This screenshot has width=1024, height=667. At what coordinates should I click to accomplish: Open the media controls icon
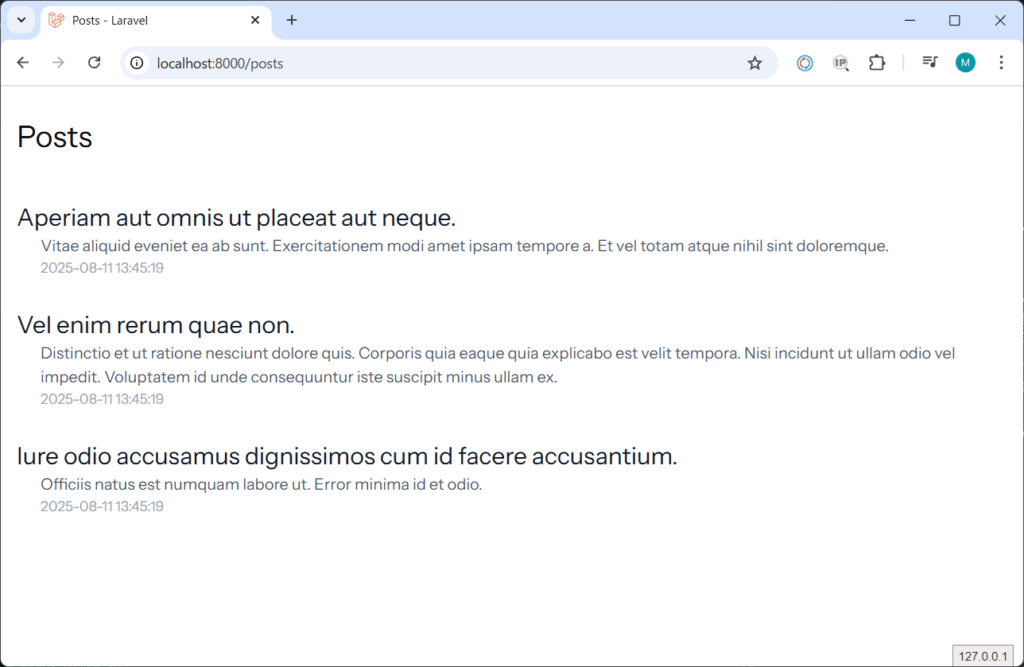coord(930,63)
